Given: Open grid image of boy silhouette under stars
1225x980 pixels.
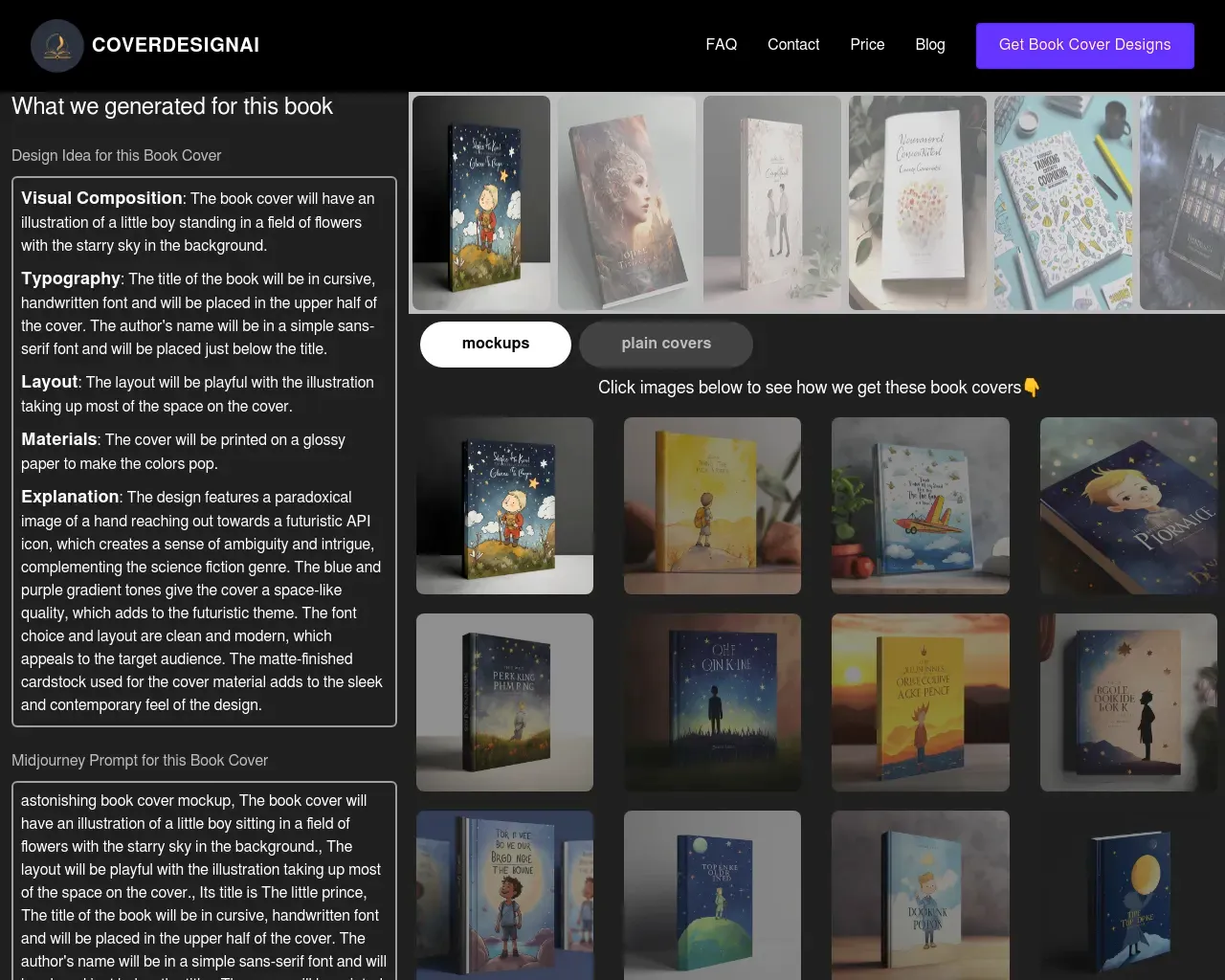Looking at the screenshot, I should 712,702.
